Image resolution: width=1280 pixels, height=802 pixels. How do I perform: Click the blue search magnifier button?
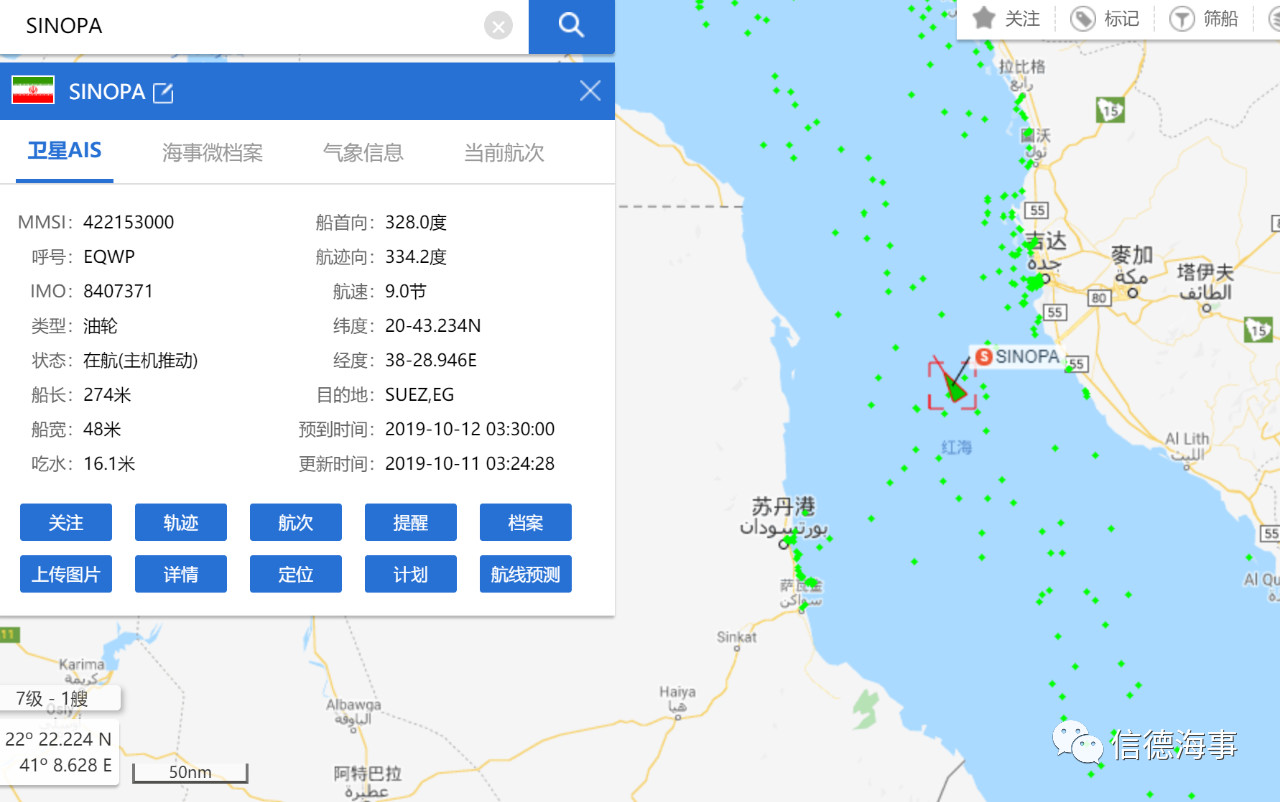click(x=571, y=26)
